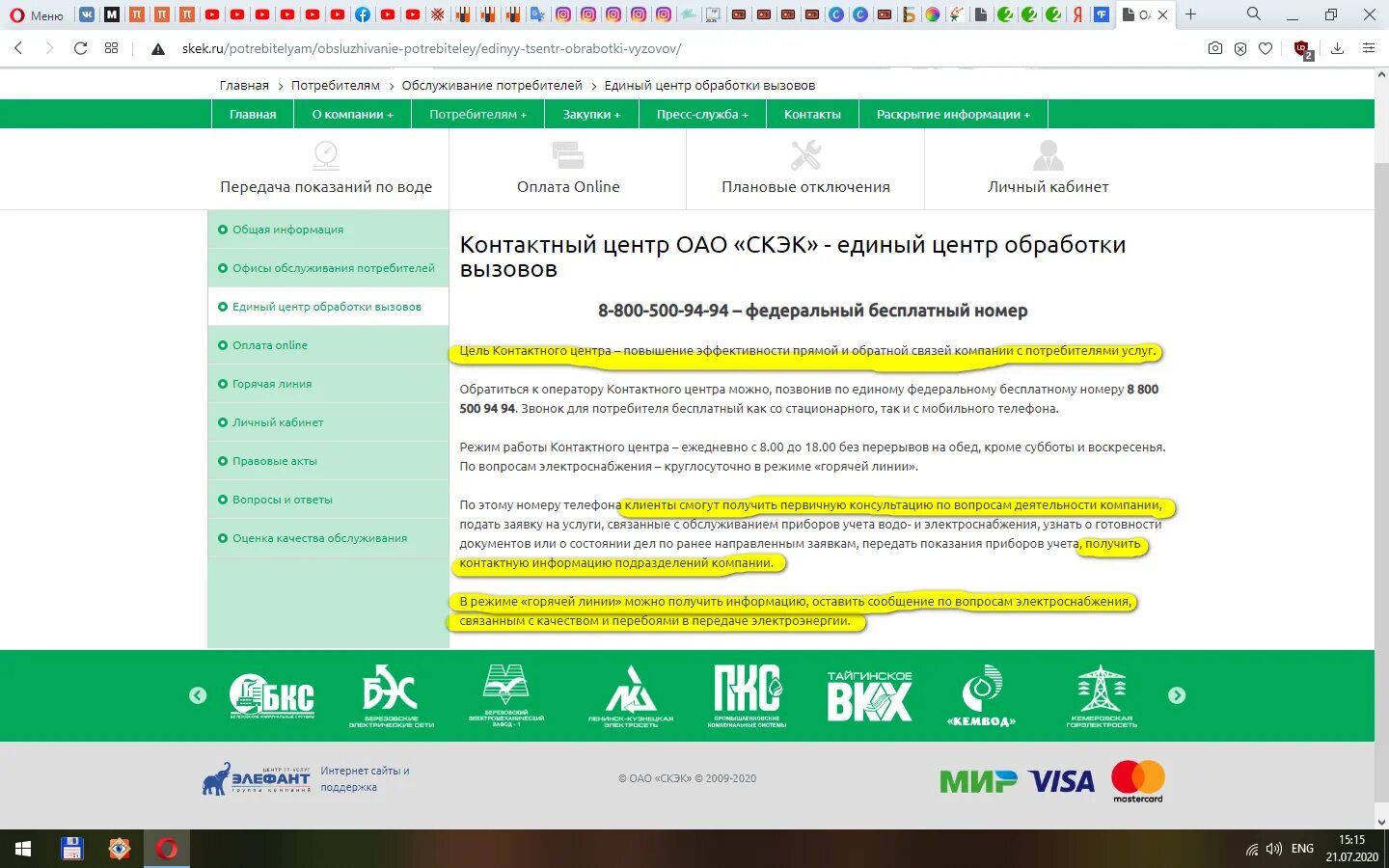This screenshot has height=868, width=1389.
Task: Open the Элефант developer logo link
Action: click(x=257, y=778)
